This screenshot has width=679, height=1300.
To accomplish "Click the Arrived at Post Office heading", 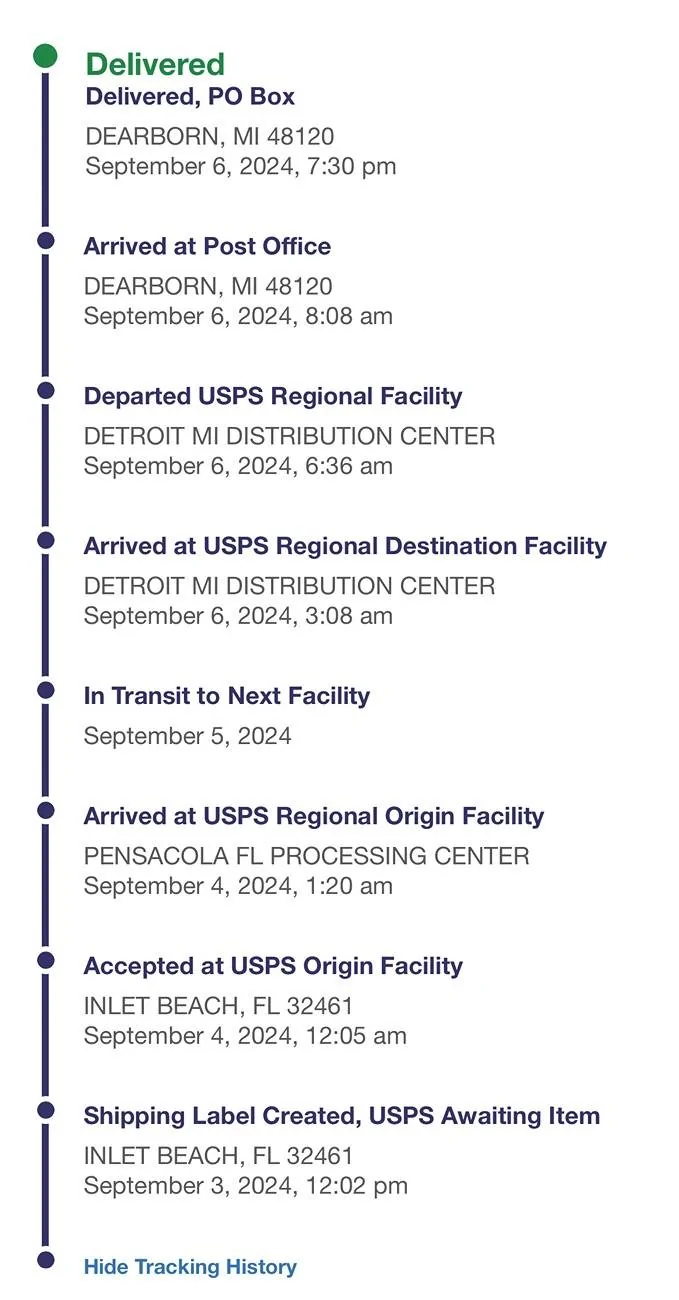I will (x=207, y=246).
